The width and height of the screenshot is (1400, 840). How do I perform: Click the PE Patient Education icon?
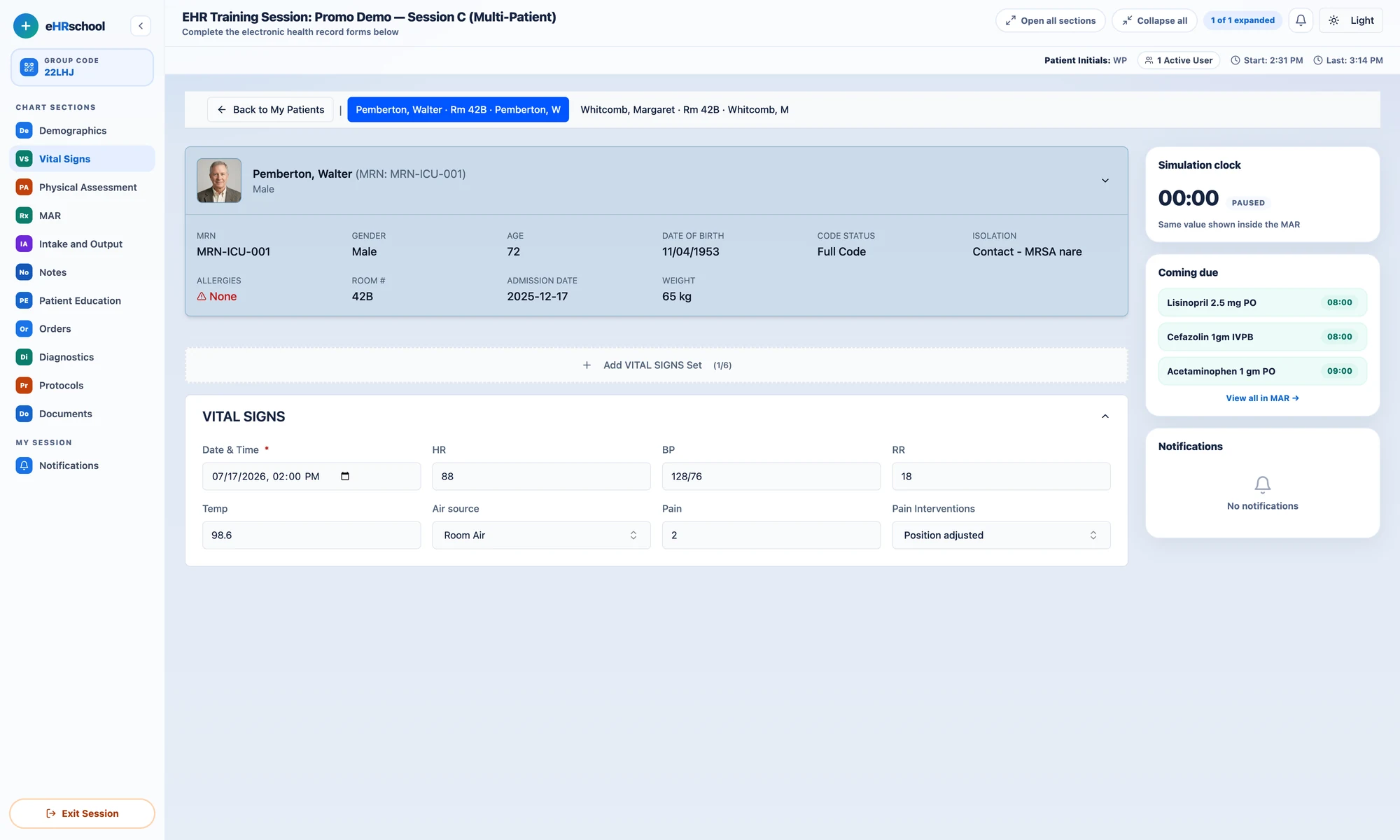[24, 301]
